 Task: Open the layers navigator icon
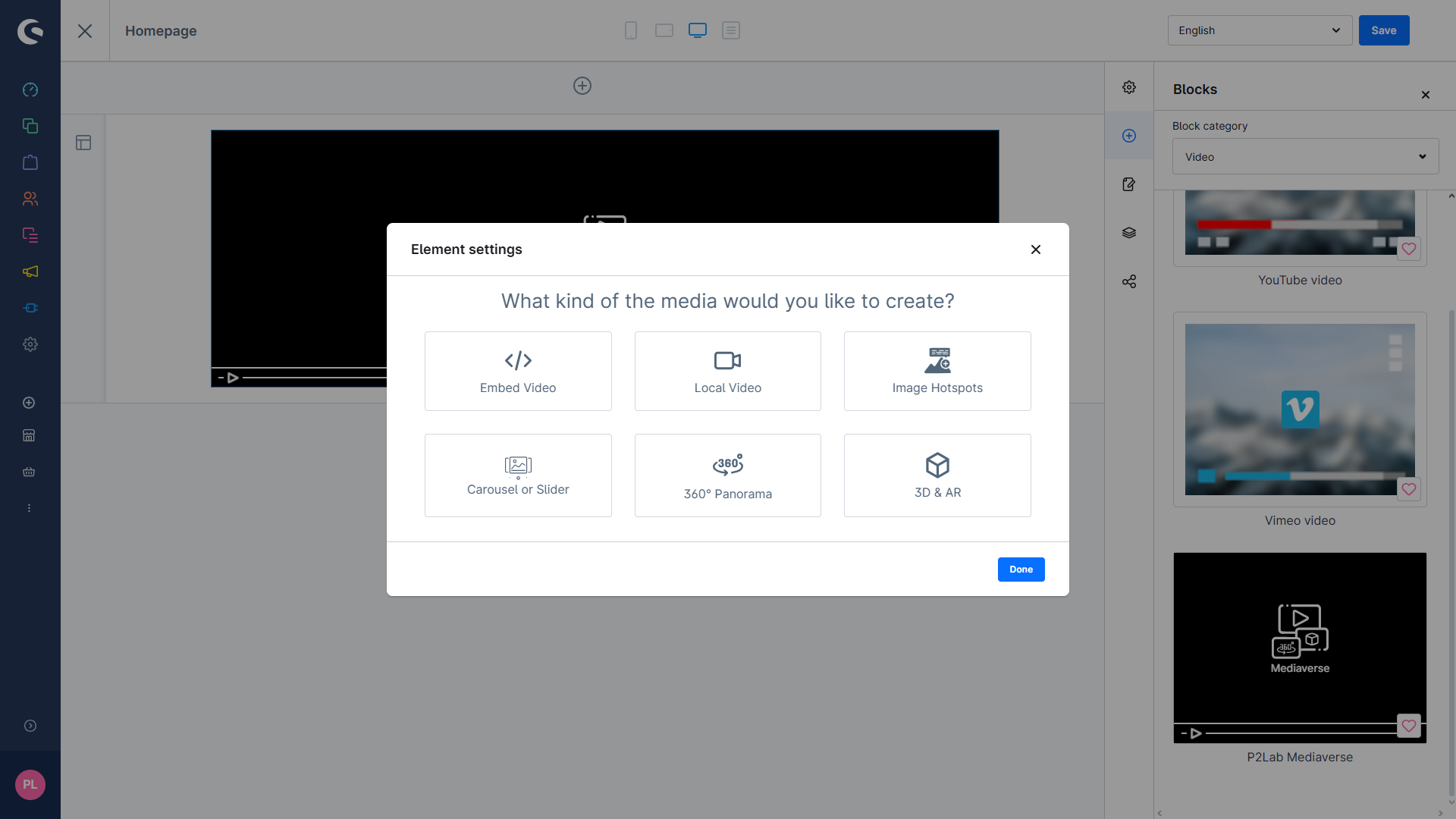click(1129, 233)
